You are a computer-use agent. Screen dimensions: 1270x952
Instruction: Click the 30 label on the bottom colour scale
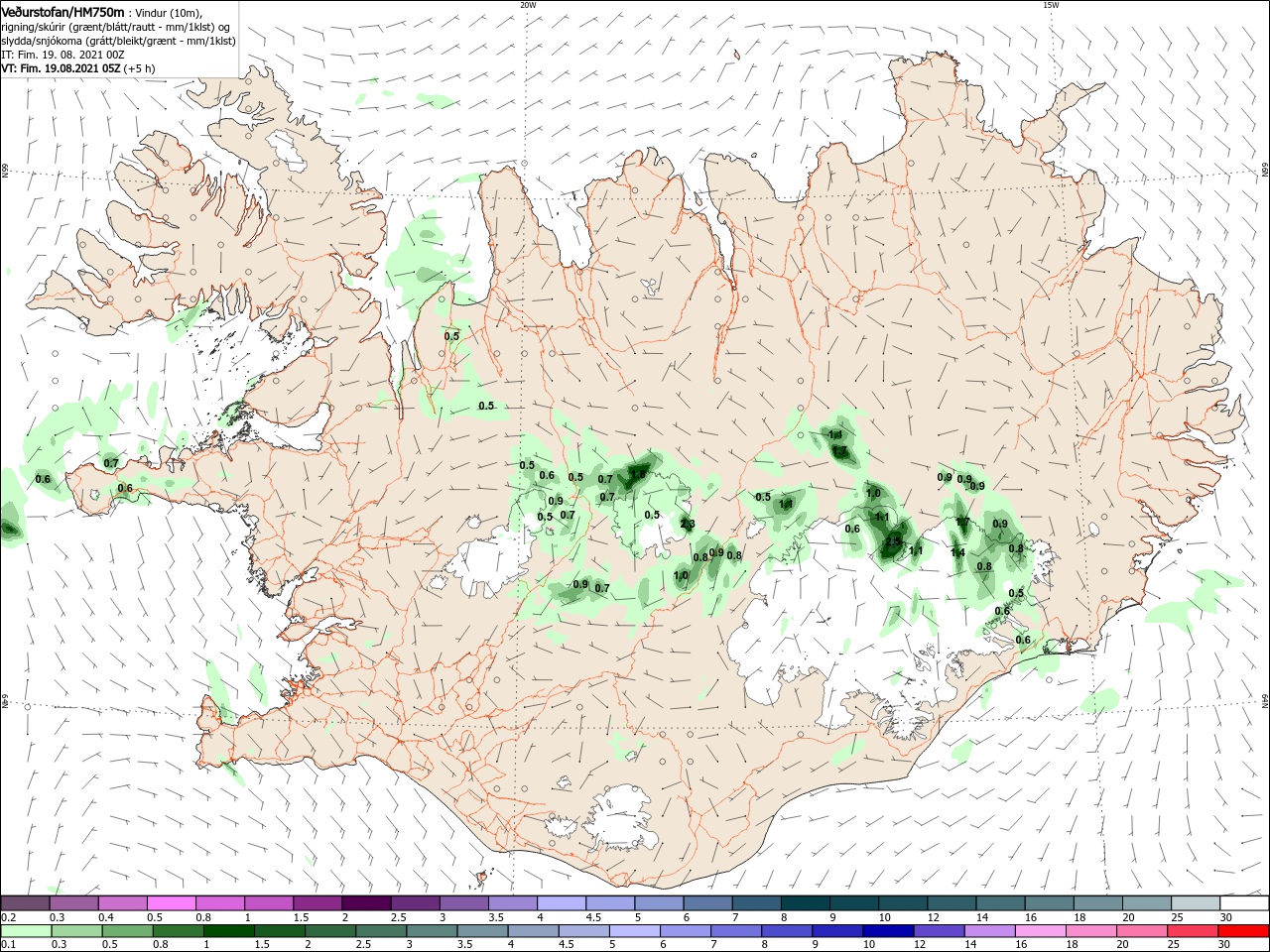1225,945
